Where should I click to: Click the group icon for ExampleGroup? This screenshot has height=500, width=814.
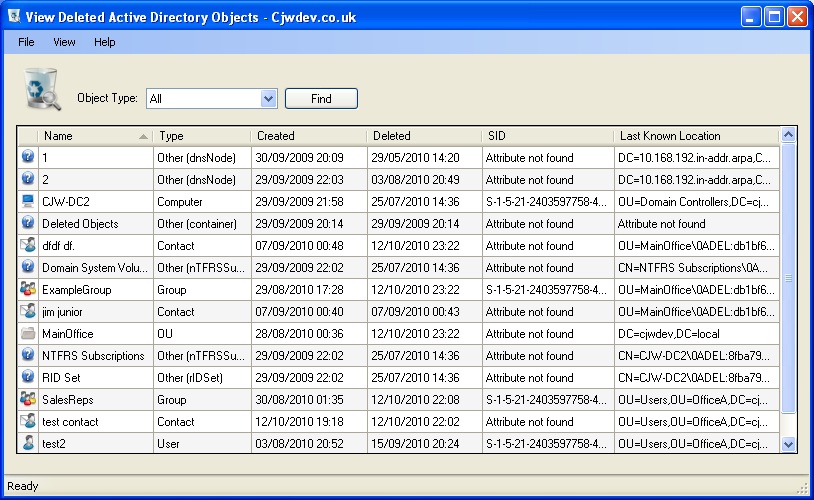point(28,290)
